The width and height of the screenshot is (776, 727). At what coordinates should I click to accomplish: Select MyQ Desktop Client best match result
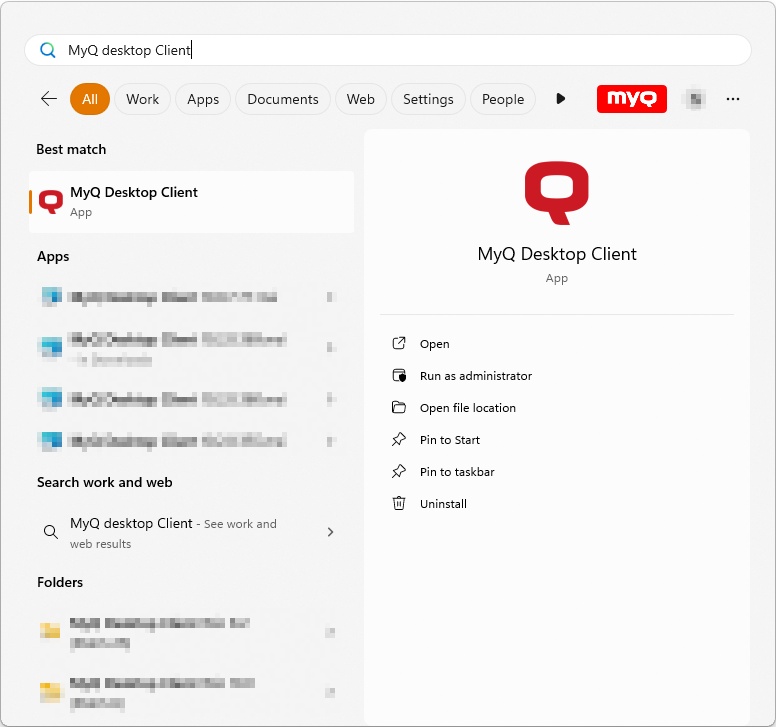pos(192,202)
